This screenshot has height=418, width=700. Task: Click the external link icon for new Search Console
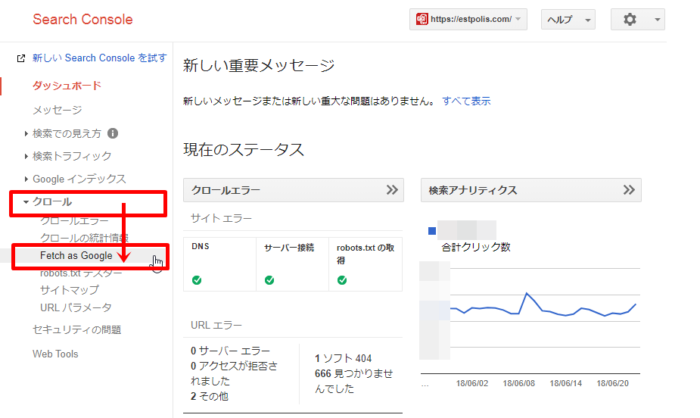click(21, 58)
